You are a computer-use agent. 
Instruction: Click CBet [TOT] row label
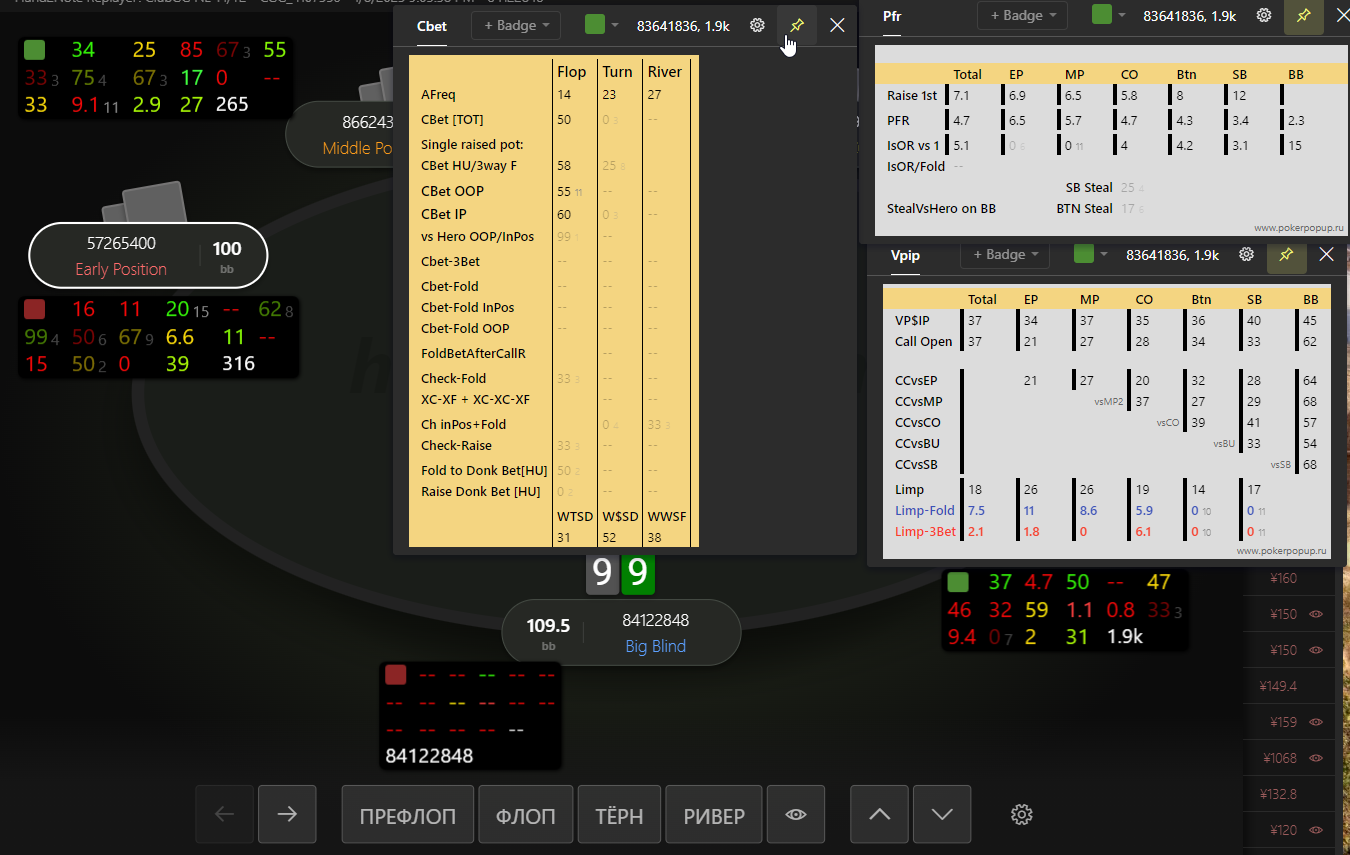tap(453, 120)
